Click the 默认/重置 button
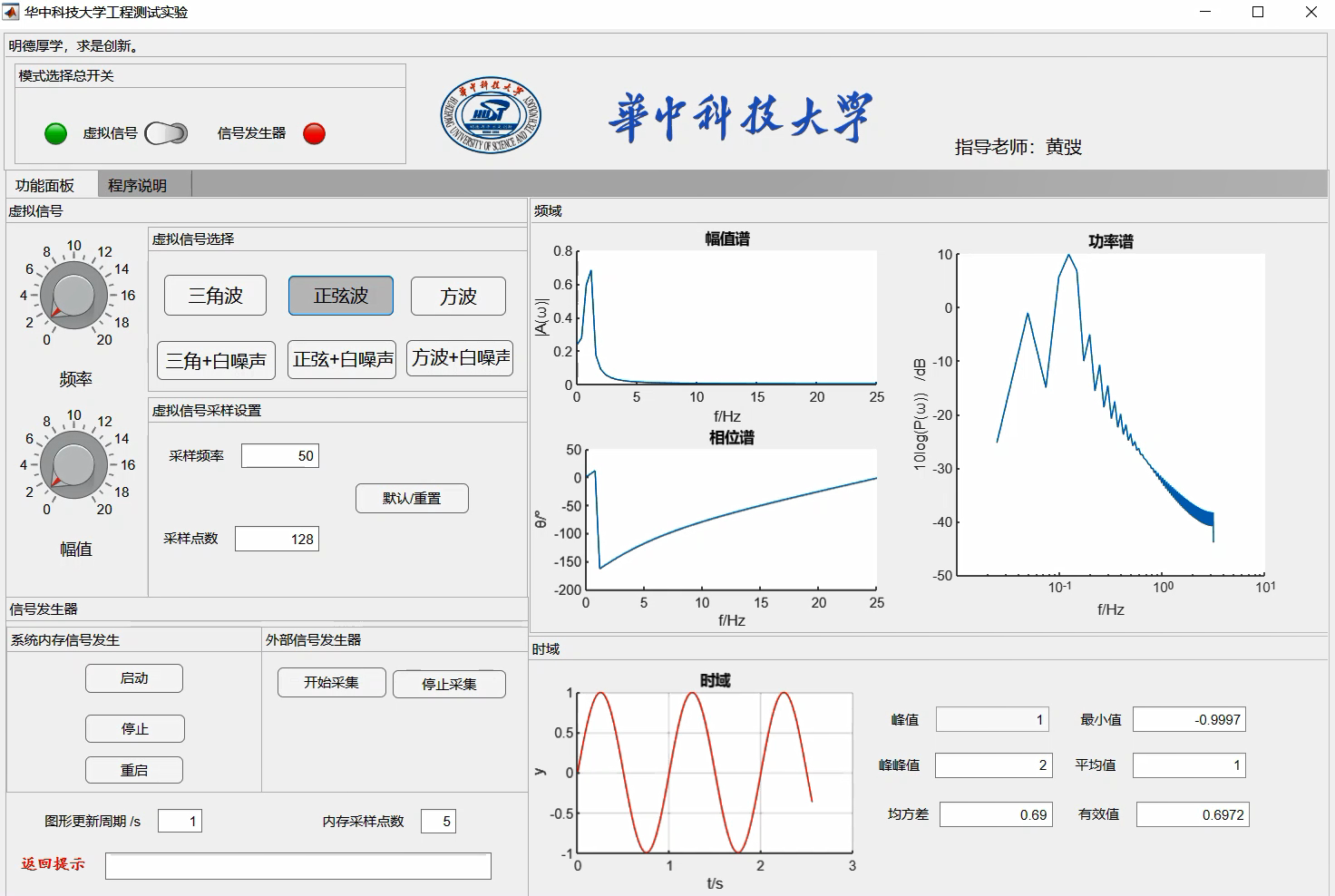The height and width of the screenshot is (896, 1335). point(412,498)
